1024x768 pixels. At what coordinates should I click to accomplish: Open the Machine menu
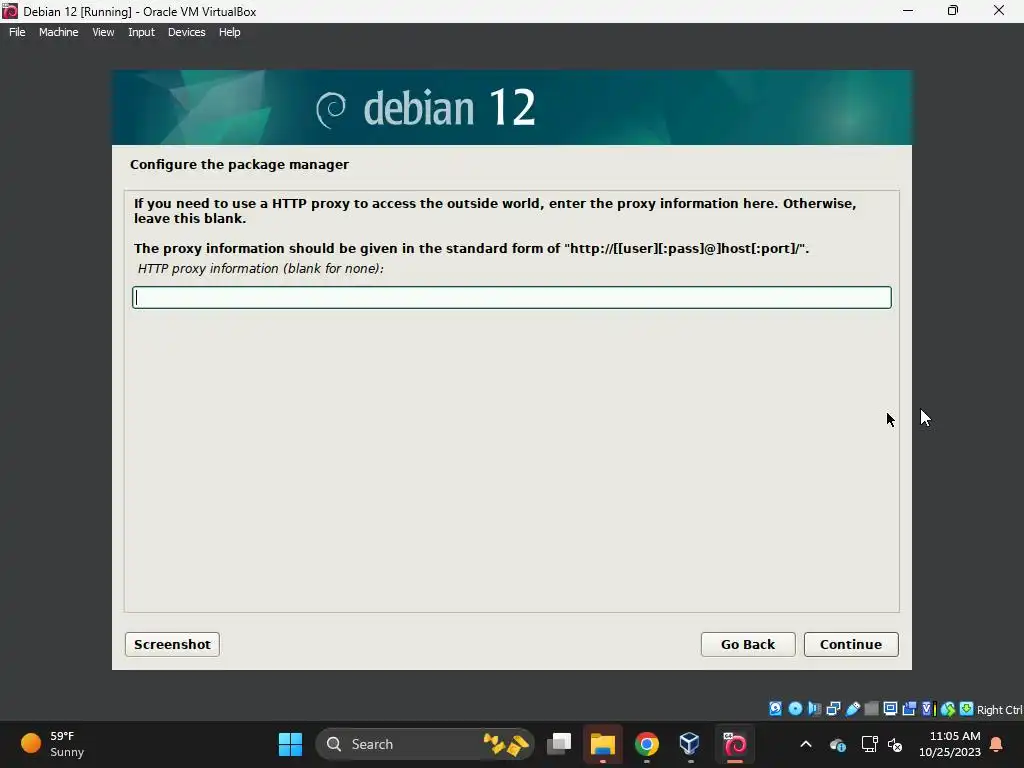(x=58, y=32)
